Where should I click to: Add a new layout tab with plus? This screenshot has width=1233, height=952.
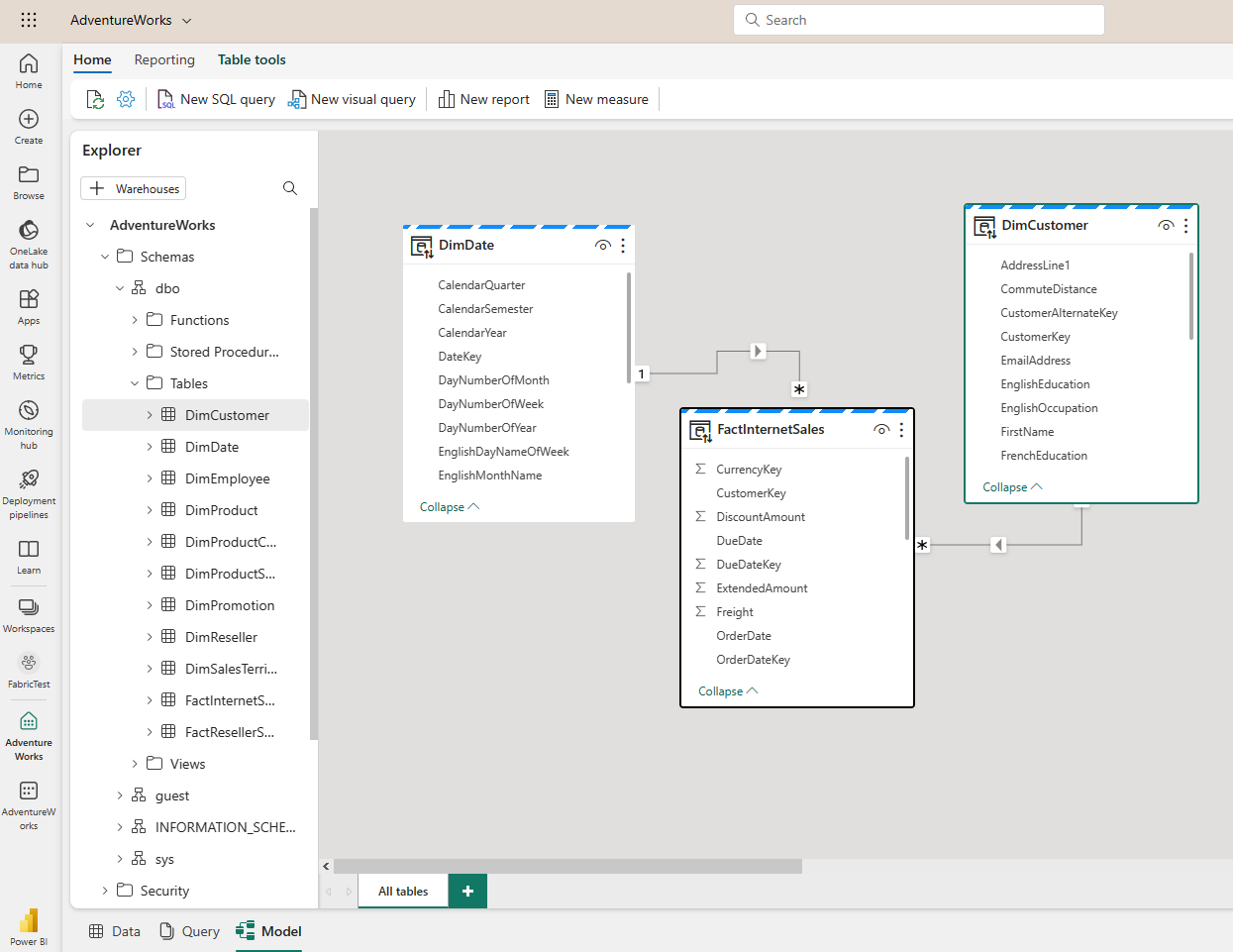(467, 891)
